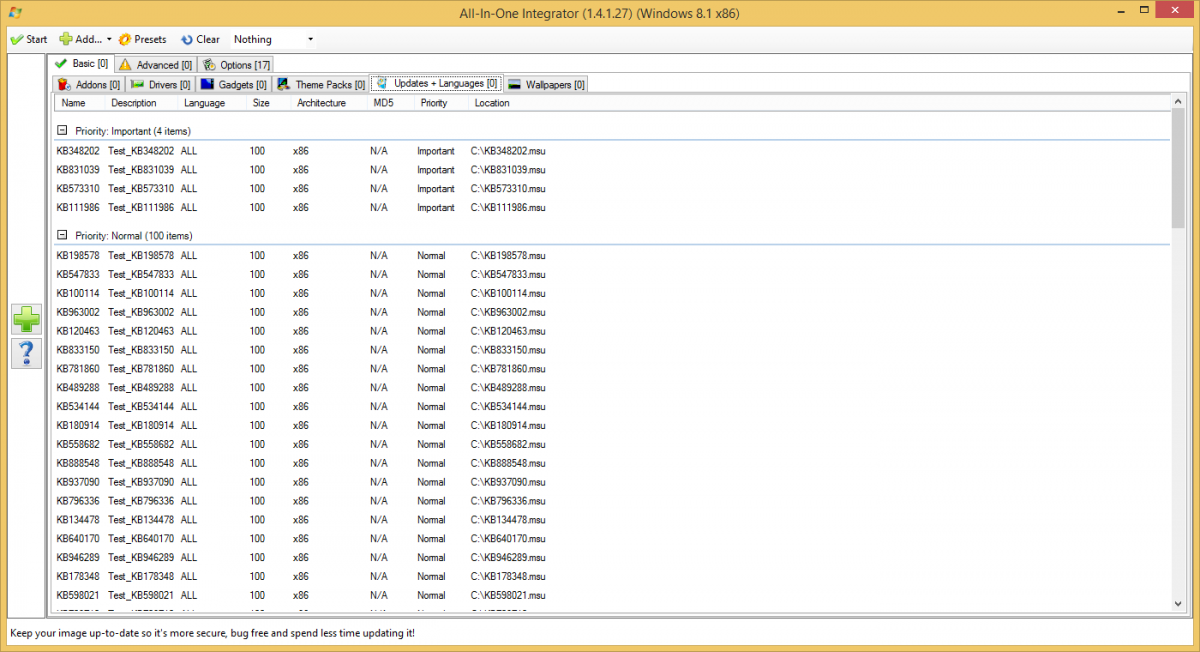The height and width of the screenshot is (652, 1200).
Task: Select the Drivers [0] sub-tab
Action: click(x=160, y=84)
